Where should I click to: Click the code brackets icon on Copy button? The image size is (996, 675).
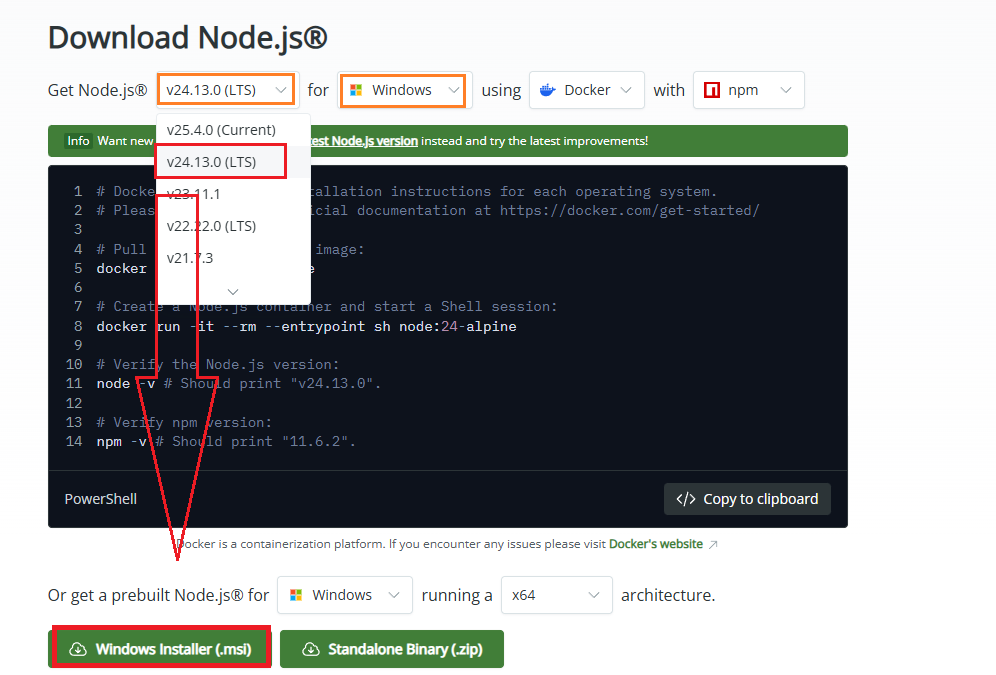point(686,499)
